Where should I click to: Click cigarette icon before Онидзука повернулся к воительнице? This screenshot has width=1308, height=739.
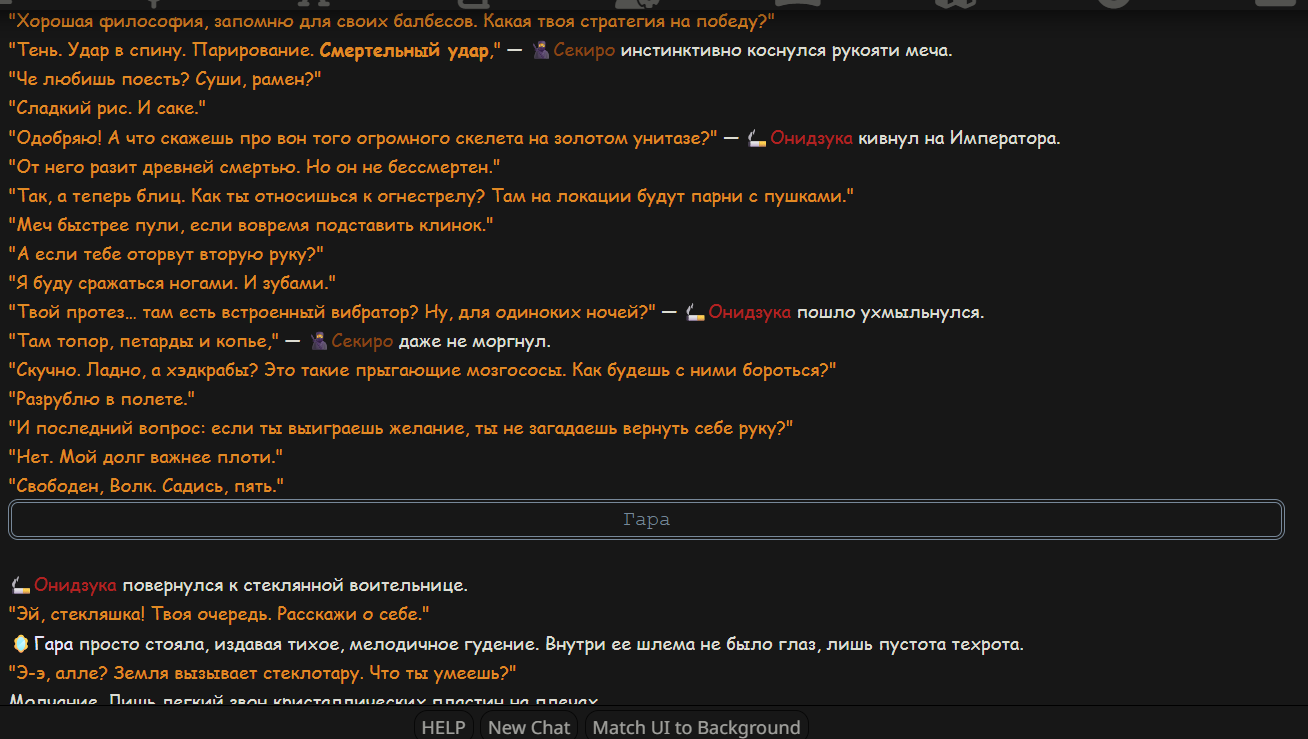click(x=20, y=585)
